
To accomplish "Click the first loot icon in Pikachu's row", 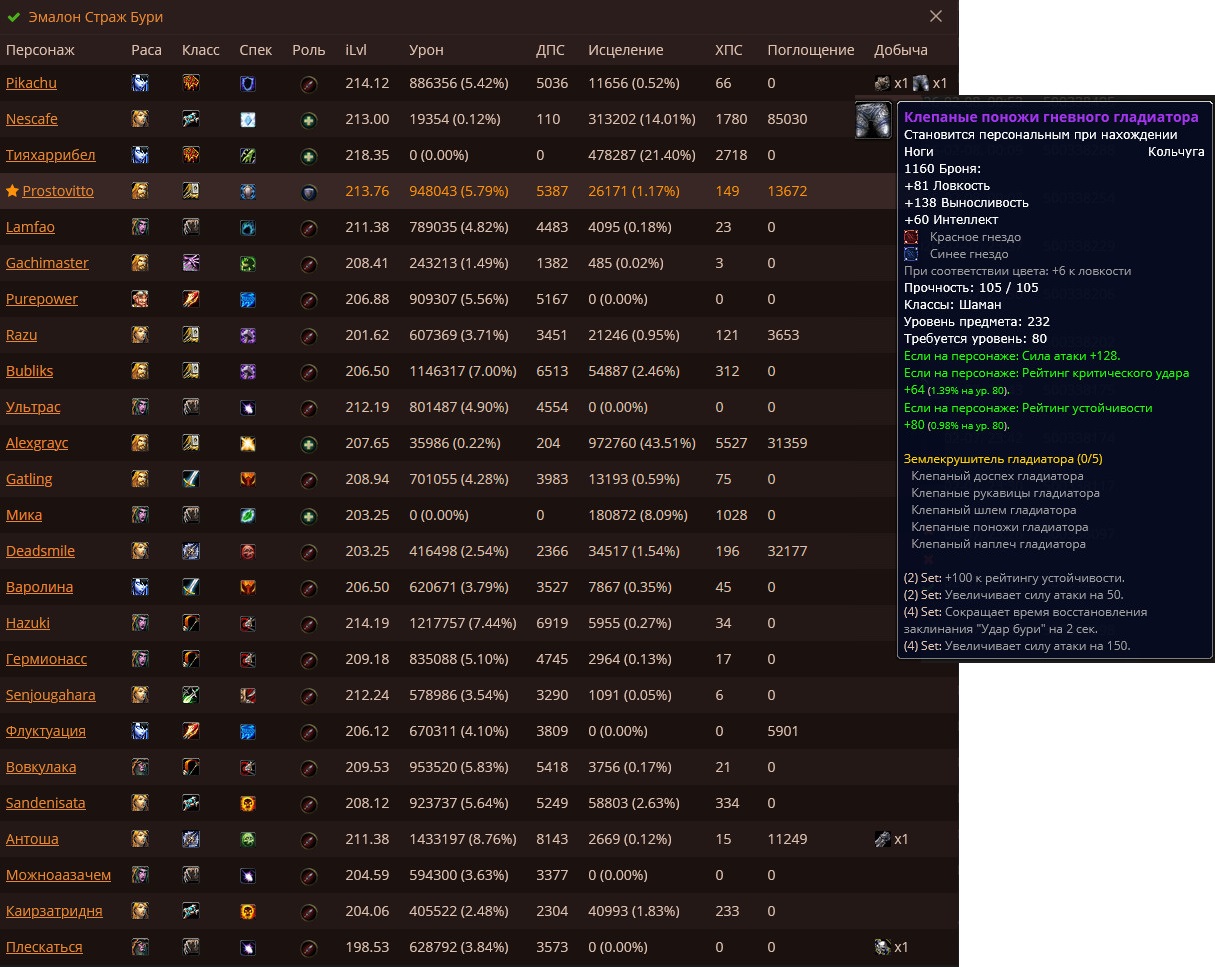I will pyautogui.click(x=882, y=83).
